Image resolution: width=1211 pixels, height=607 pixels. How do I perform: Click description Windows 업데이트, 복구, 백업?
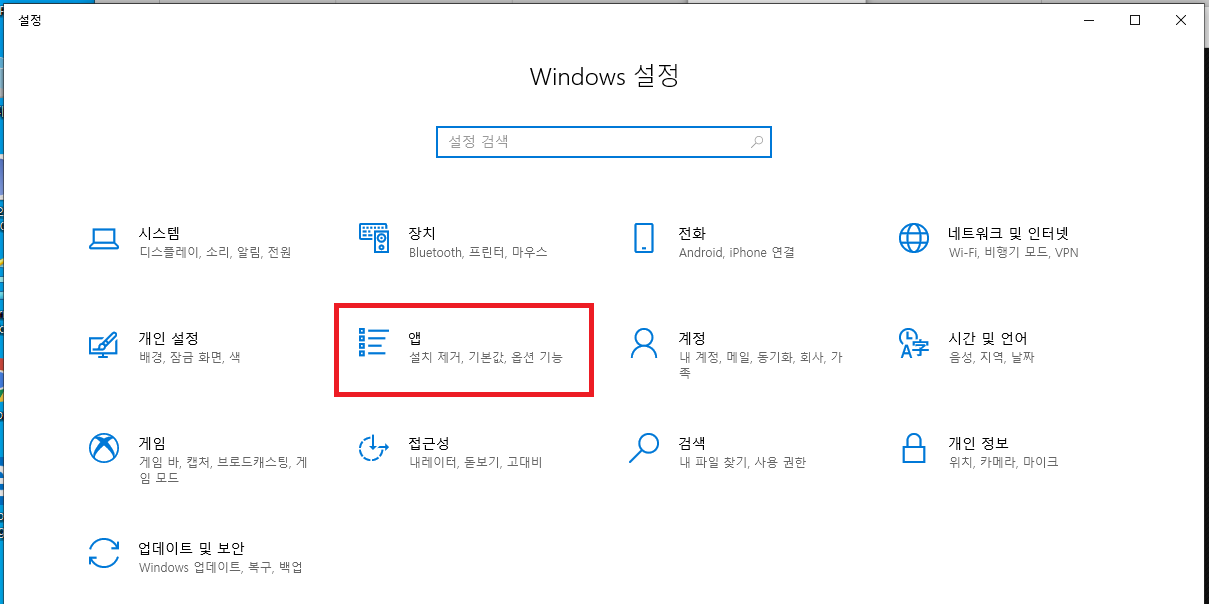pyautogui.click(x=221, y=567)
